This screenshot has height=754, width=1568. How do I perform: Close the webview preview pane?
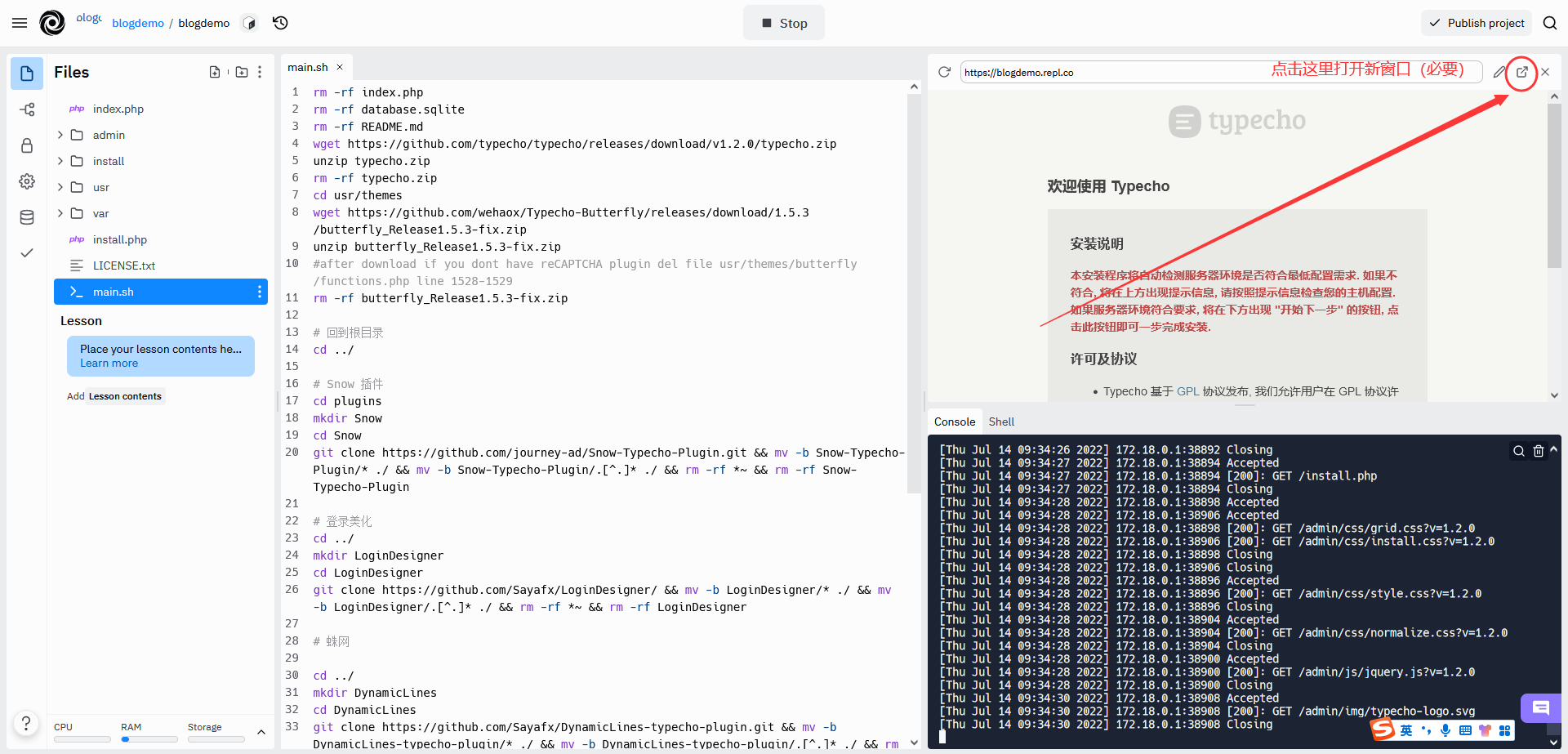[x=1545, y=72]
